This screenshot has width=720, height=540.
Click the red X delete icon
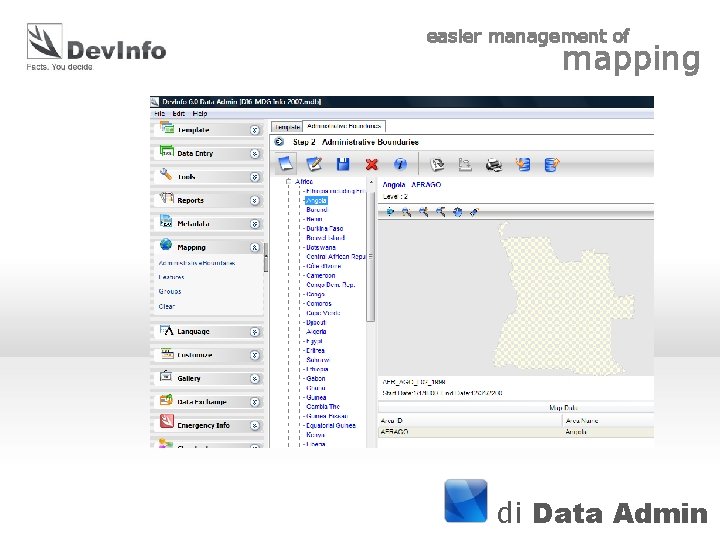(371, 164)
